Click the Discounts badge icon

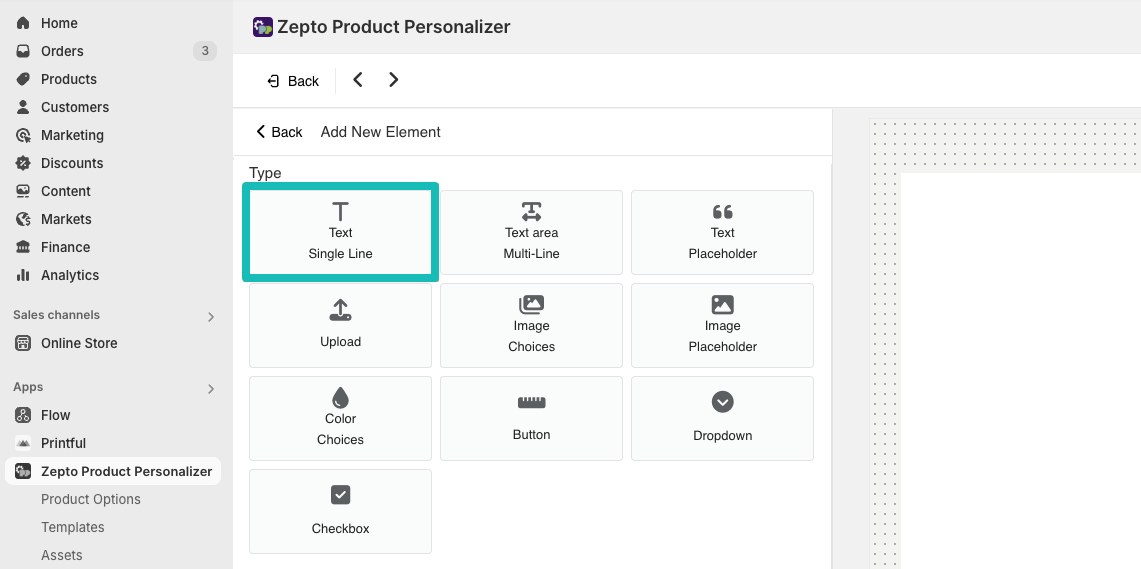[x=23, y=163]
